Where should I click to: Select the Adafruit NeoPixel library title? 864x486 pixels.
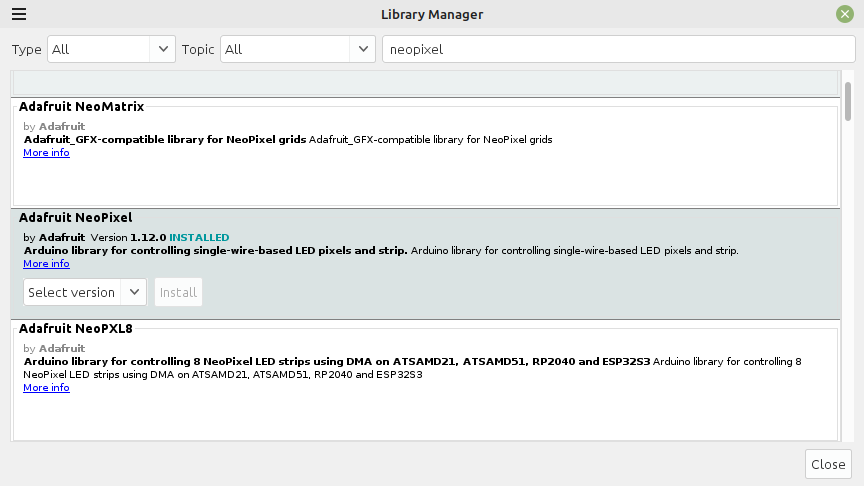75,218
